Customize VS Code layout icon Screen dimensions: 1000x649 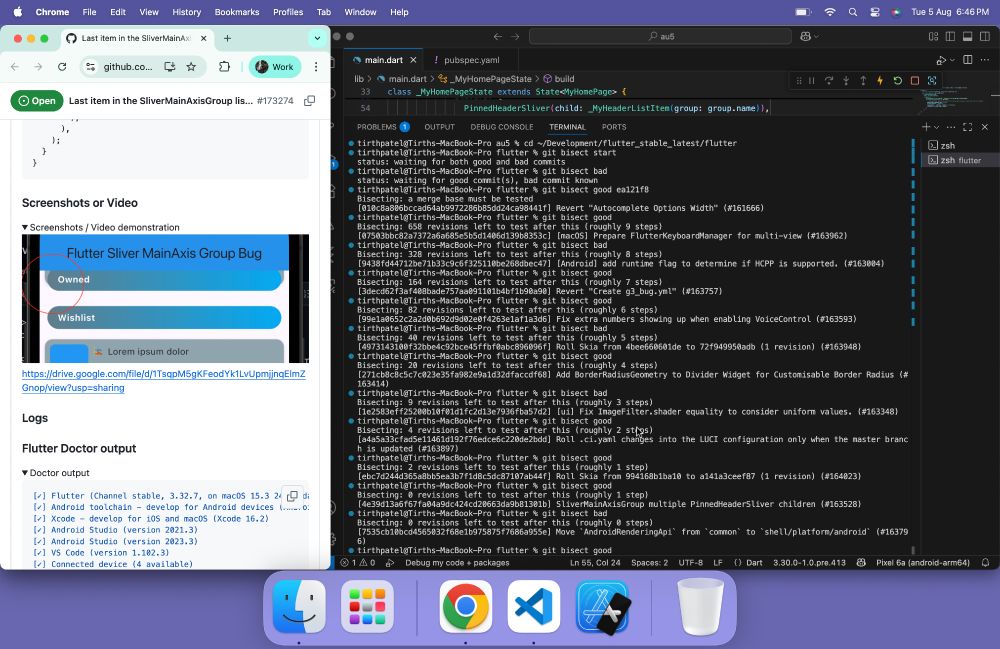(933, 36)
